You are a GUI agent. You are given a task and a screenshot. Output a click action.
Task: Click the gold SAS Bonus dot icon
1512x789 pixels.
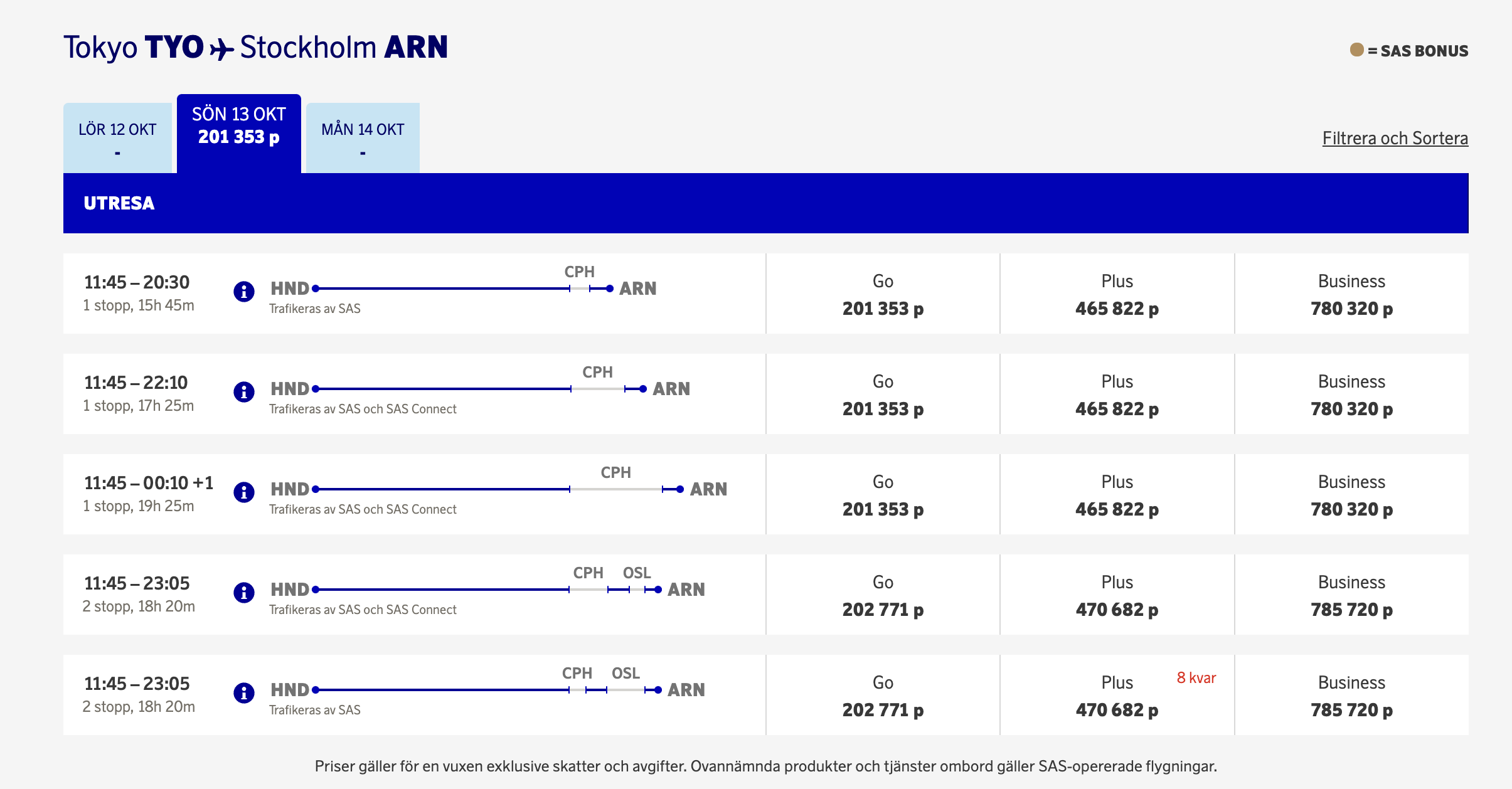(1356, 50)
